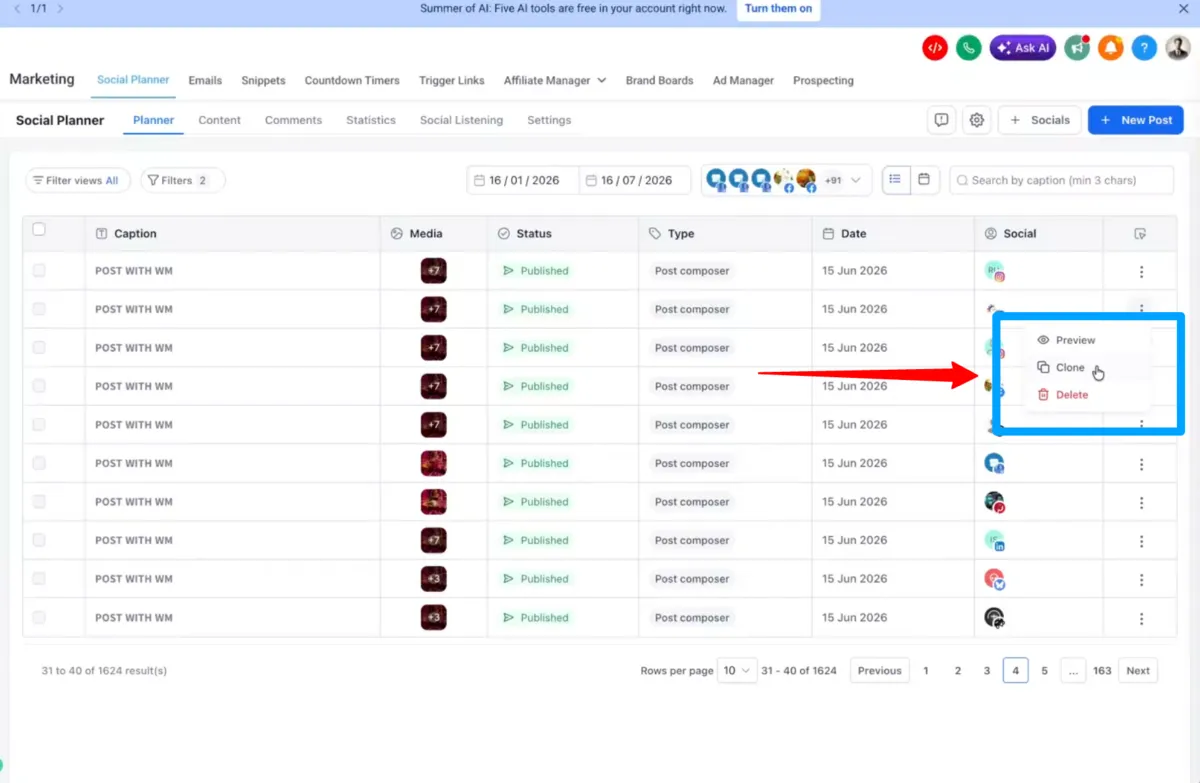Tick the select-all checkbox in table header
1200x783 pixels.
point(39,229)
